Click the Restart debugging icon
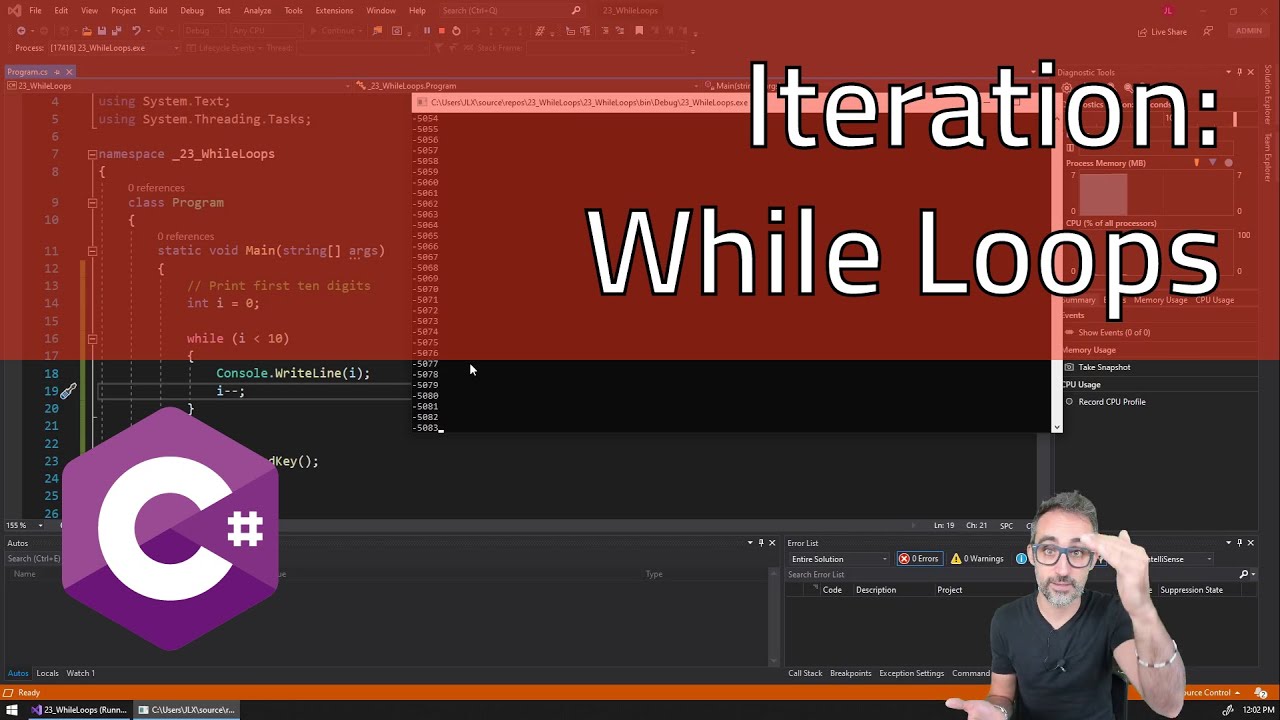Screen dimensions: 1280x720 click(x=456, y=31)
